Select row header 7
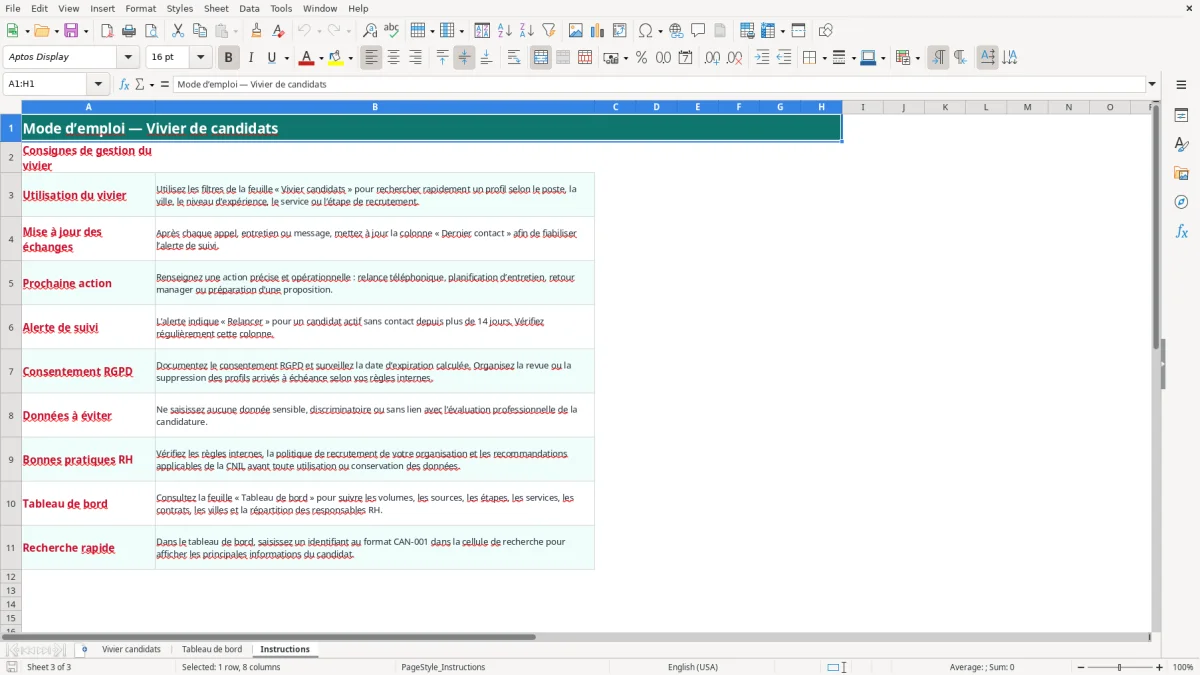 click(x=11, y=371)
